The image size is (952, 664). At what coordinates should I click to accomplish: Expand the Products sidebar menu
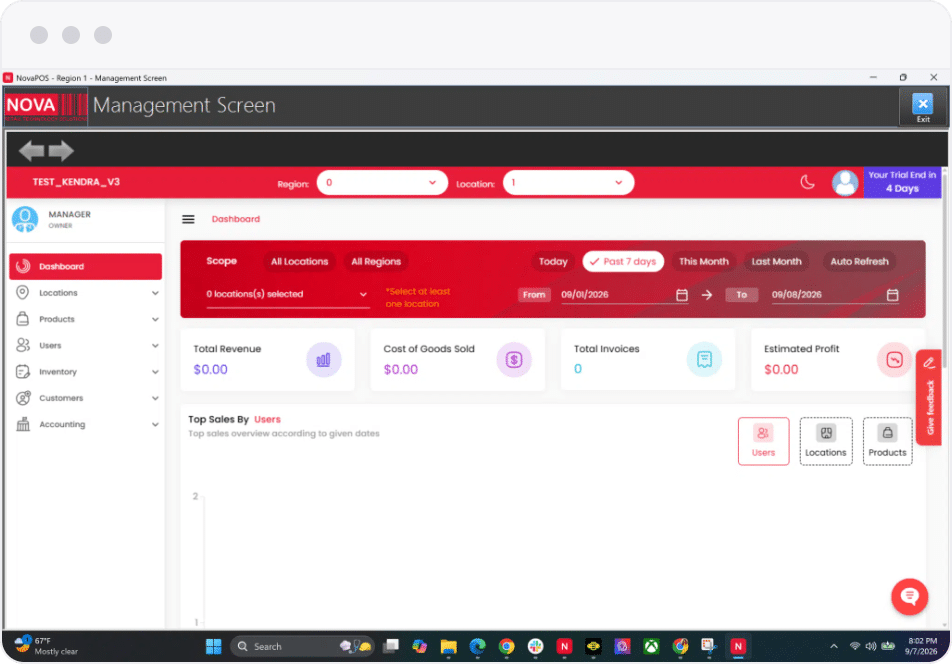click(x=86, y=319)
